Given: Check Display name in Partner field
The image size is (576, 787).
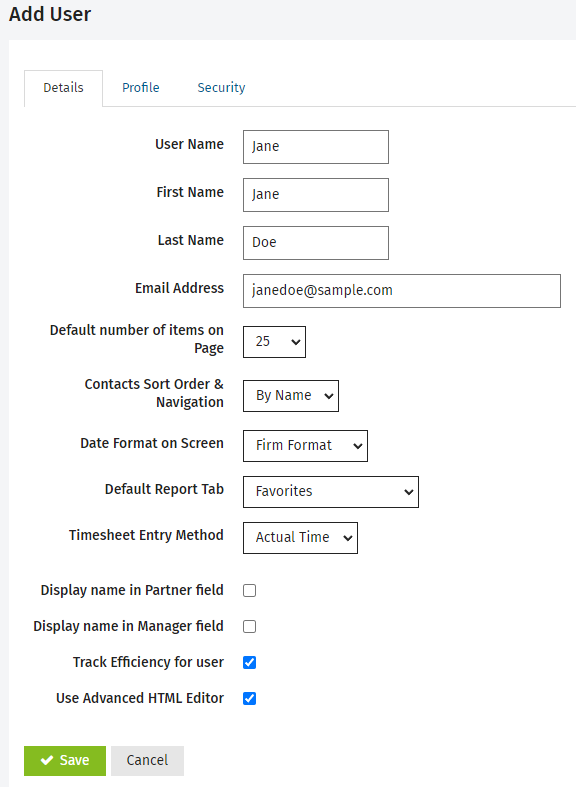Looking at the screenshot, I should 249,590.
